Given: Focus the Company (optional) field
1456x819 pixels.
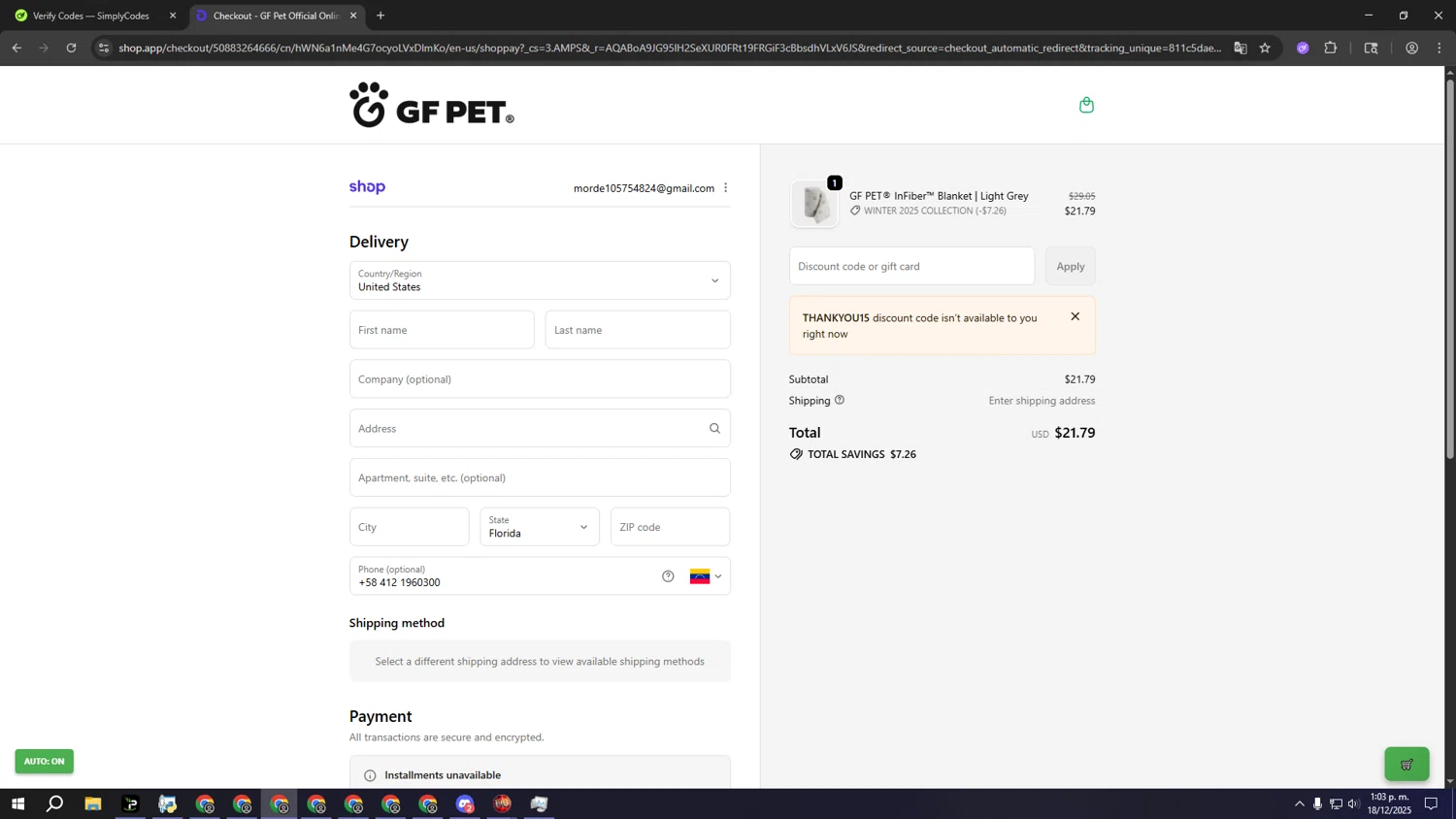Looking at the screenshot, I should 540,379.
